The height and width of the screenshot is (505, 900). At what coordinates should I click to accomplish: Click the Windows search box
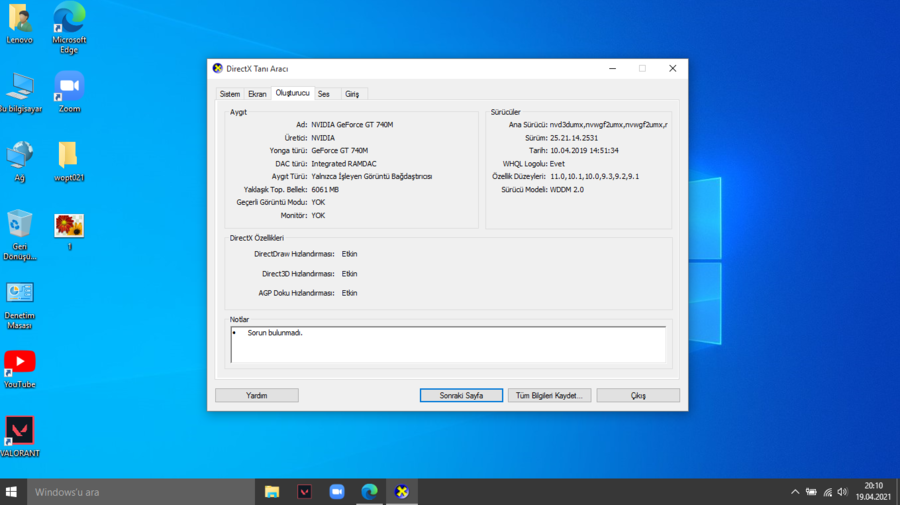click(140, 492)
